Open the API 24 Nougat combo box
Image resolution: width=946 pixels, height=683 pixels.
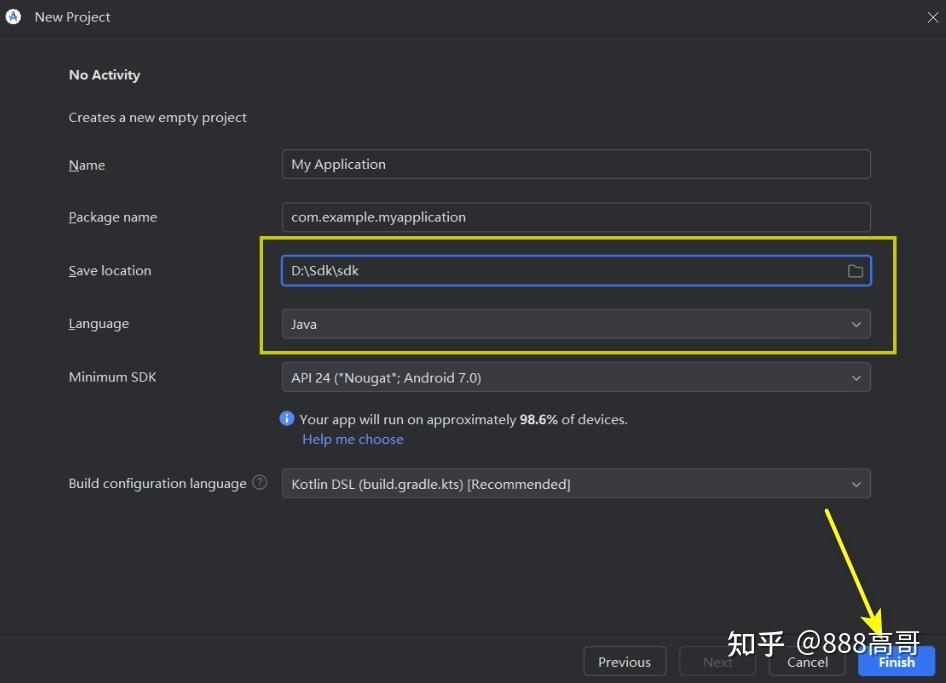576,377
